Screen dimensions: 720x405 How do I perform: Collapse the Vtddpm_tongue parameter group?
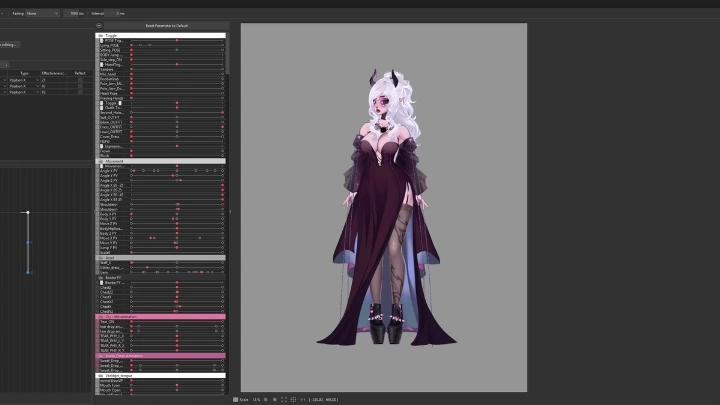pos(101,376)
